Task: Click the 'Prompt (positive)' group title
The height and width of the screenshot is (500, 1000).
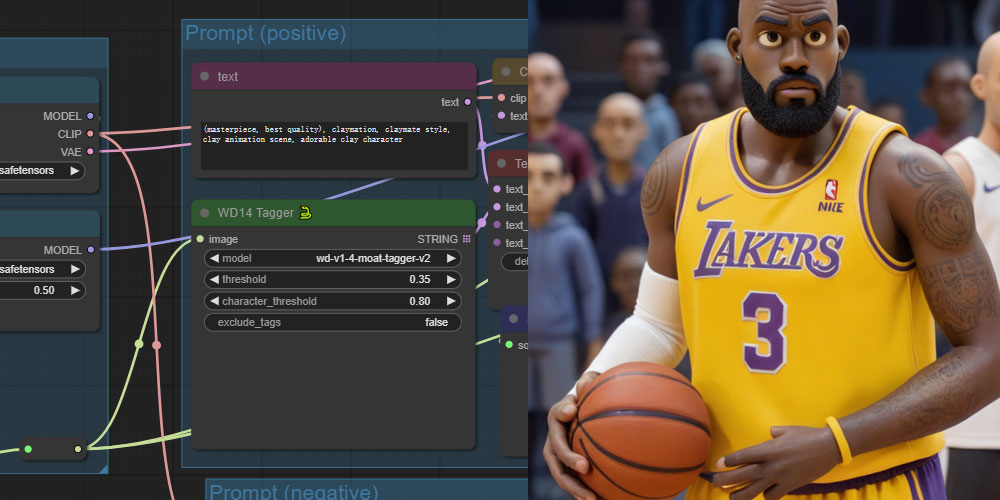Action: pyautogui.click(x=265, y=33)
